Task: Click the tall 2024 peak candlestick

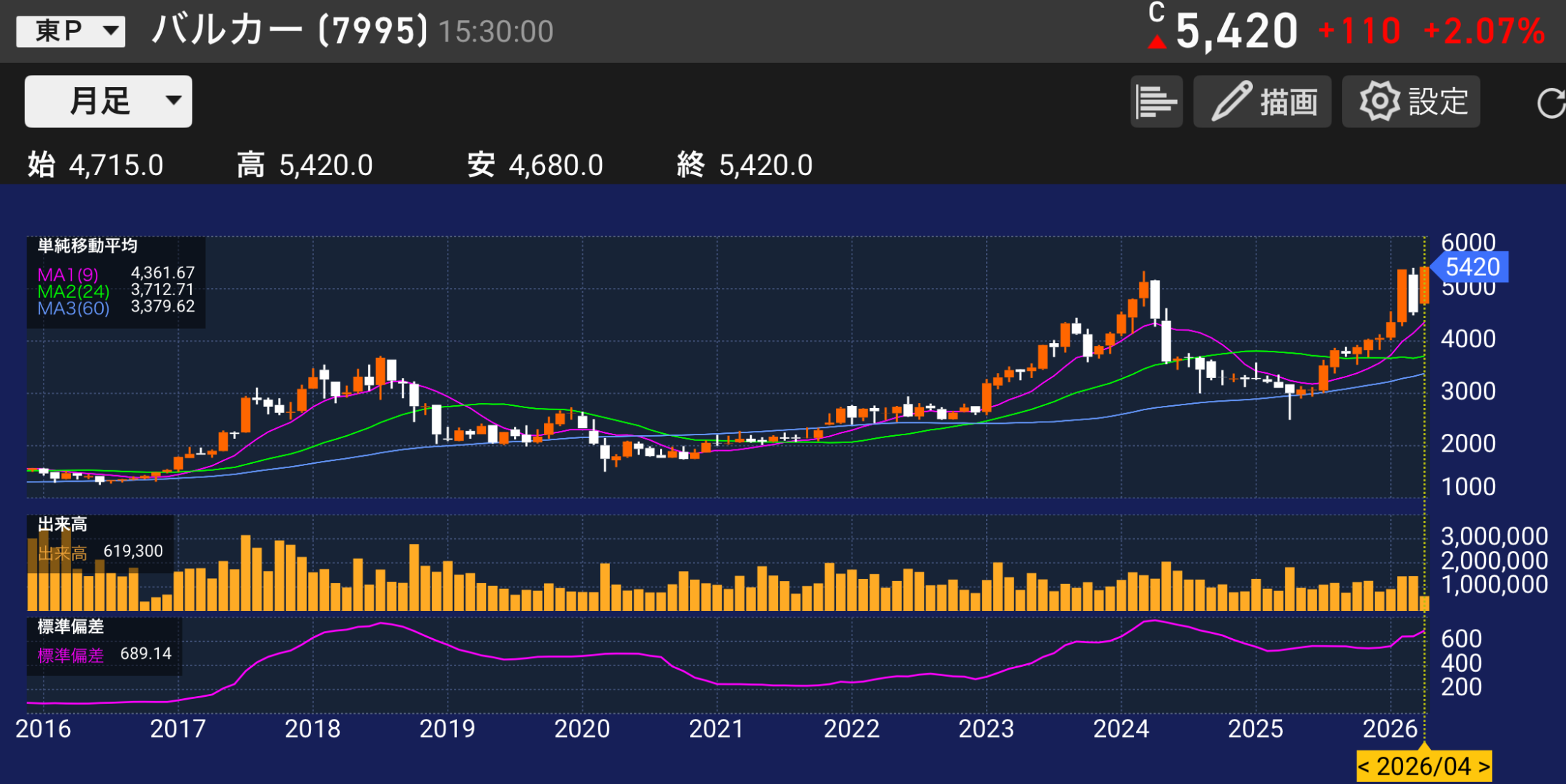Action: tap(1155, 299)
